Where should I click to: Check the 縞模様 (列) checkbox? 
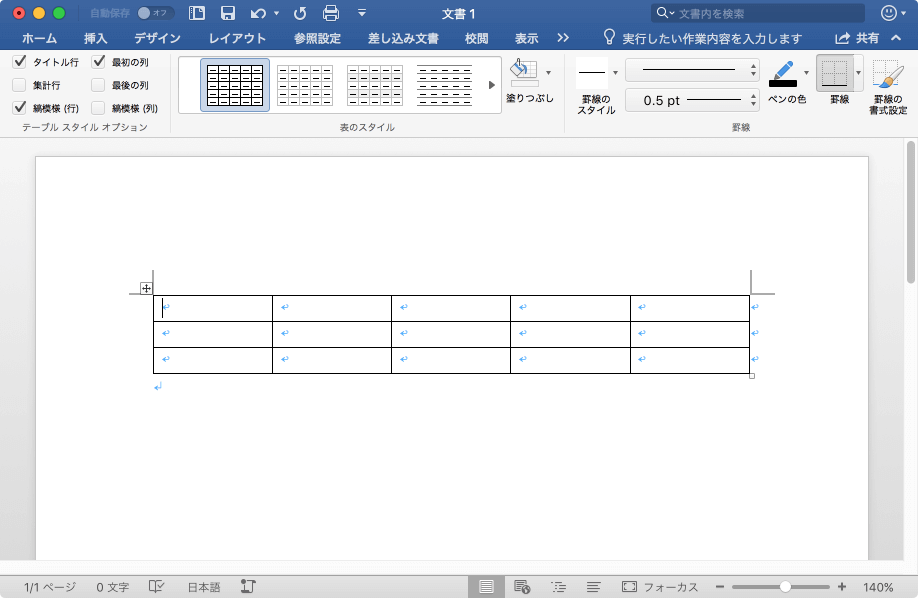(x=98, y=108)
